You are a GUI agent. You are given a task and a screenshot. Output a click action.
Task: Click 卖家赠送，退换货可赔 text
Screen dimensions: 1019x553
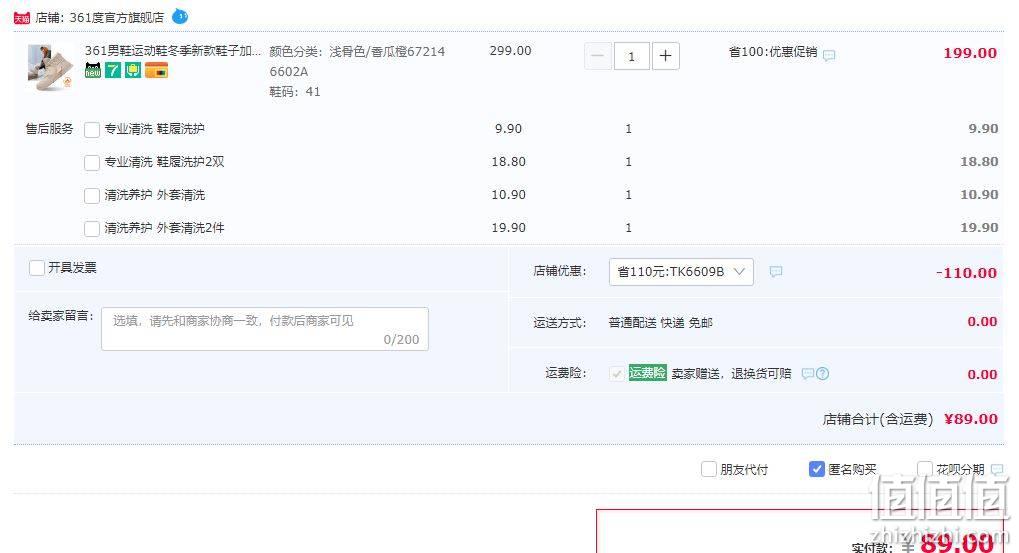click(x=731, y=374)
